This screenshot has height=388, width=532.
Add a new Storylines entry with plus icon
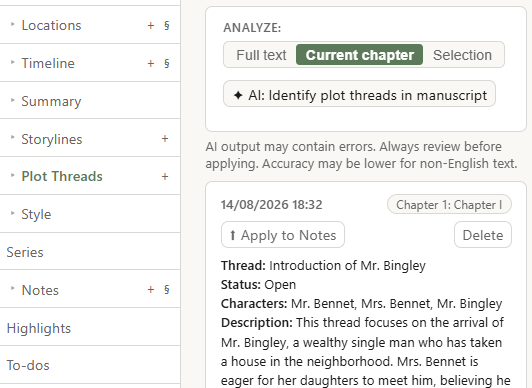click(165, 139)
